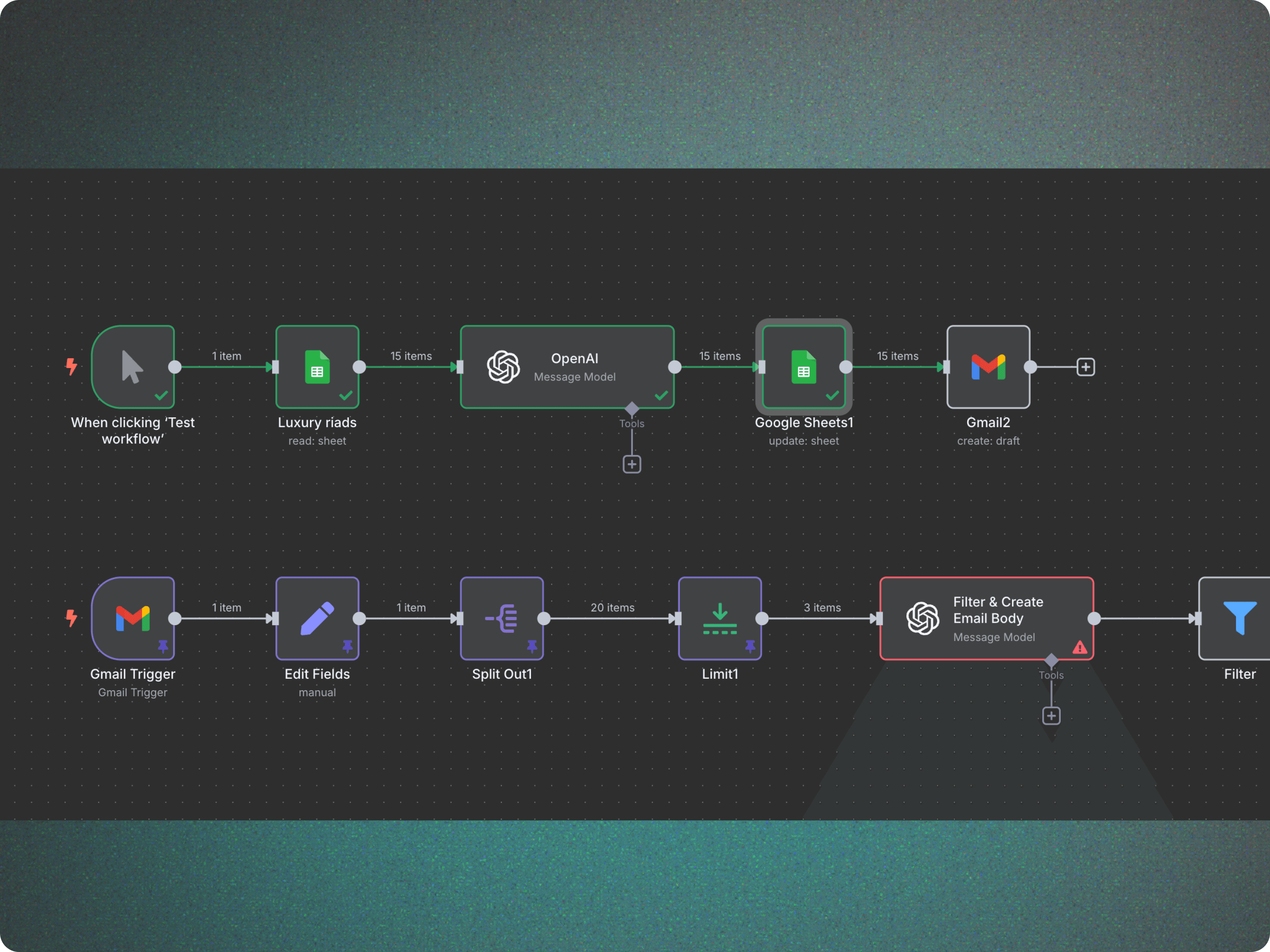Click the 'Google Sheets1' node name
Screen dimensions: 1270x952
804,423
